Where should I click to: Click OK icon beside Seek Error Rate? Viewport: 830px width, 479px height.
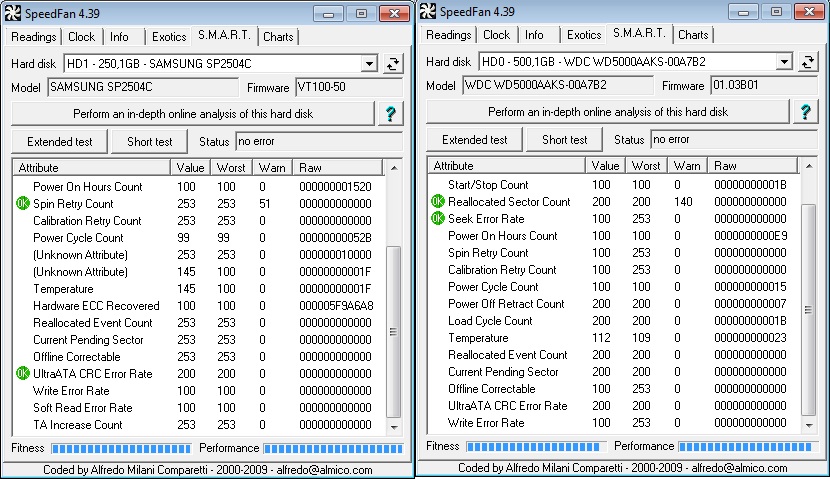pos(438,218)
